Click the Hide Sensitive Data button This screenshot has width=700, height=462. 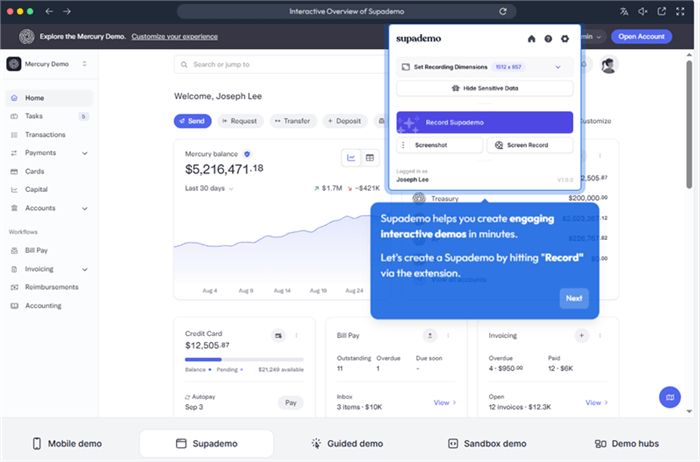click(x=484, y=88)
